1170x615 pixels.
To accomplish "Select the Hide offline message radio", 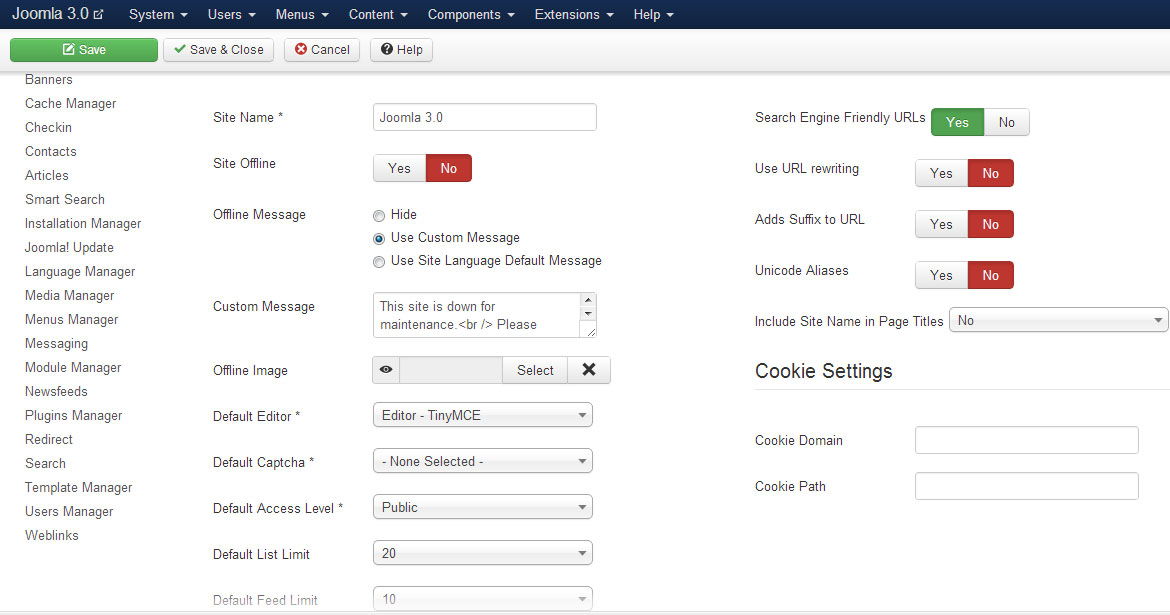I will [379, 215].
